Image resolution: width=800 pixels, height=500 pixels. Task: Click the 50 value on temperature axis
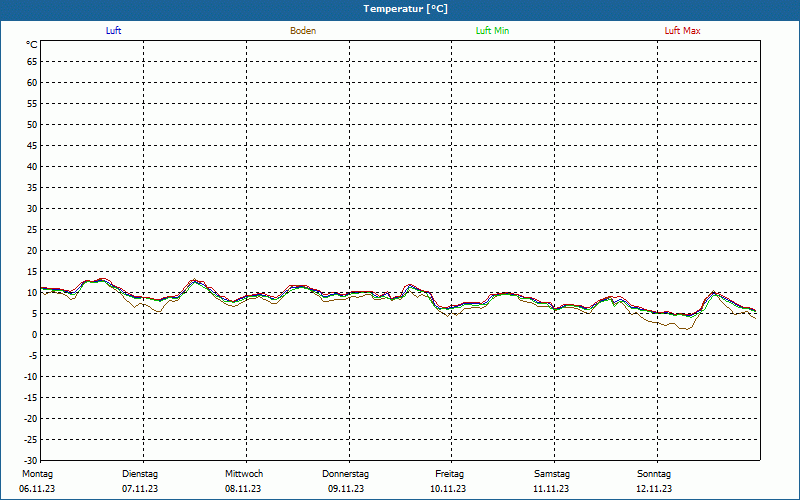[x=32, y=124]
